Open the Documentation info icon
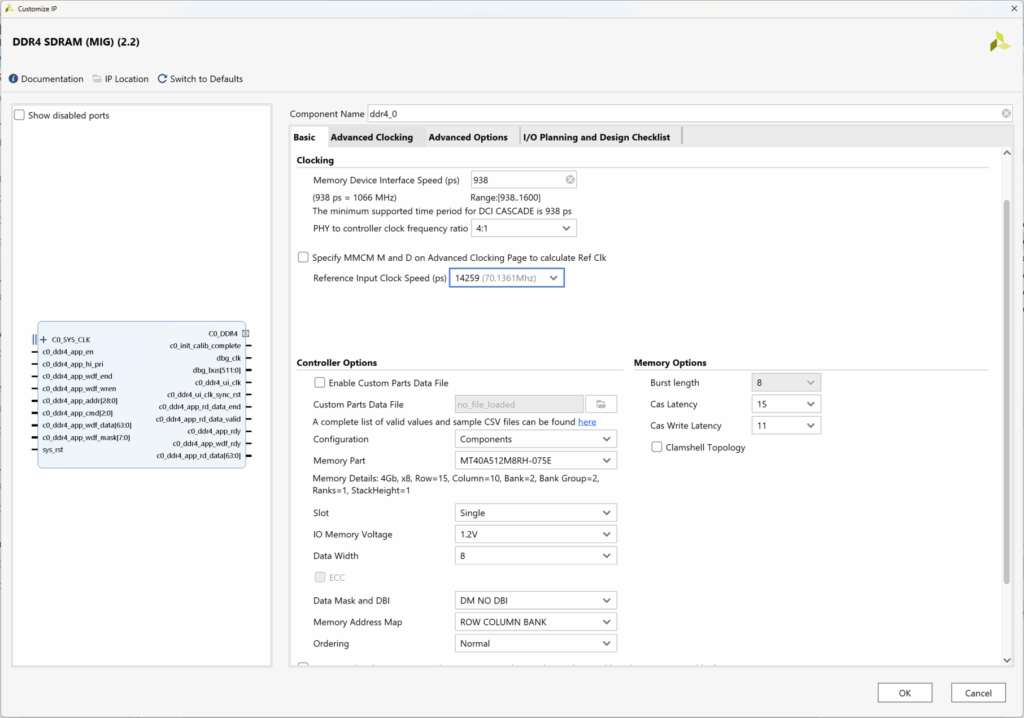1024x718 pixels. (x=14, y=79)
